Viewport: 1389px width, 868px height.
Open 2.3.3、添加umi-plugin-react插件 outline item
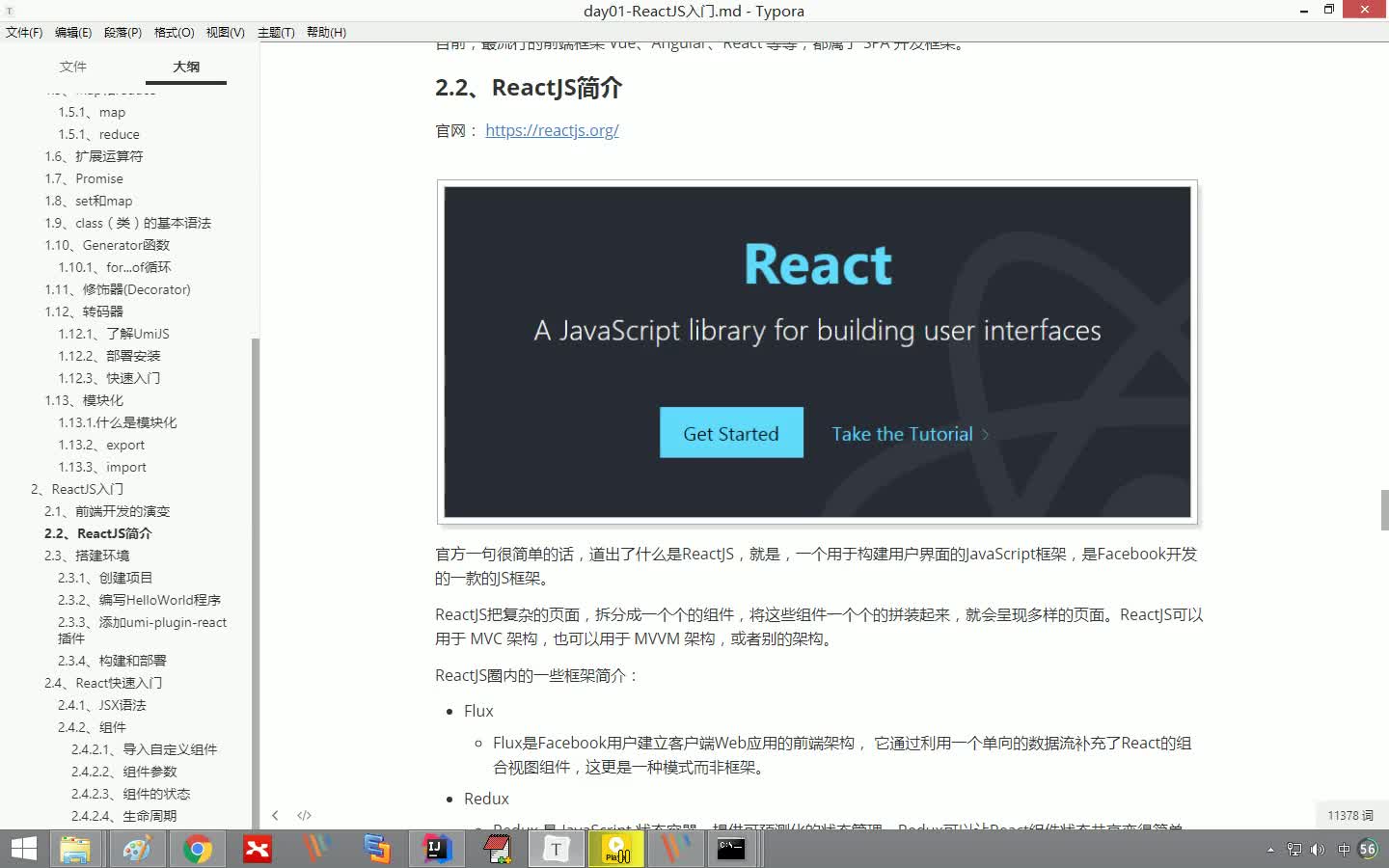coord(143,630)
